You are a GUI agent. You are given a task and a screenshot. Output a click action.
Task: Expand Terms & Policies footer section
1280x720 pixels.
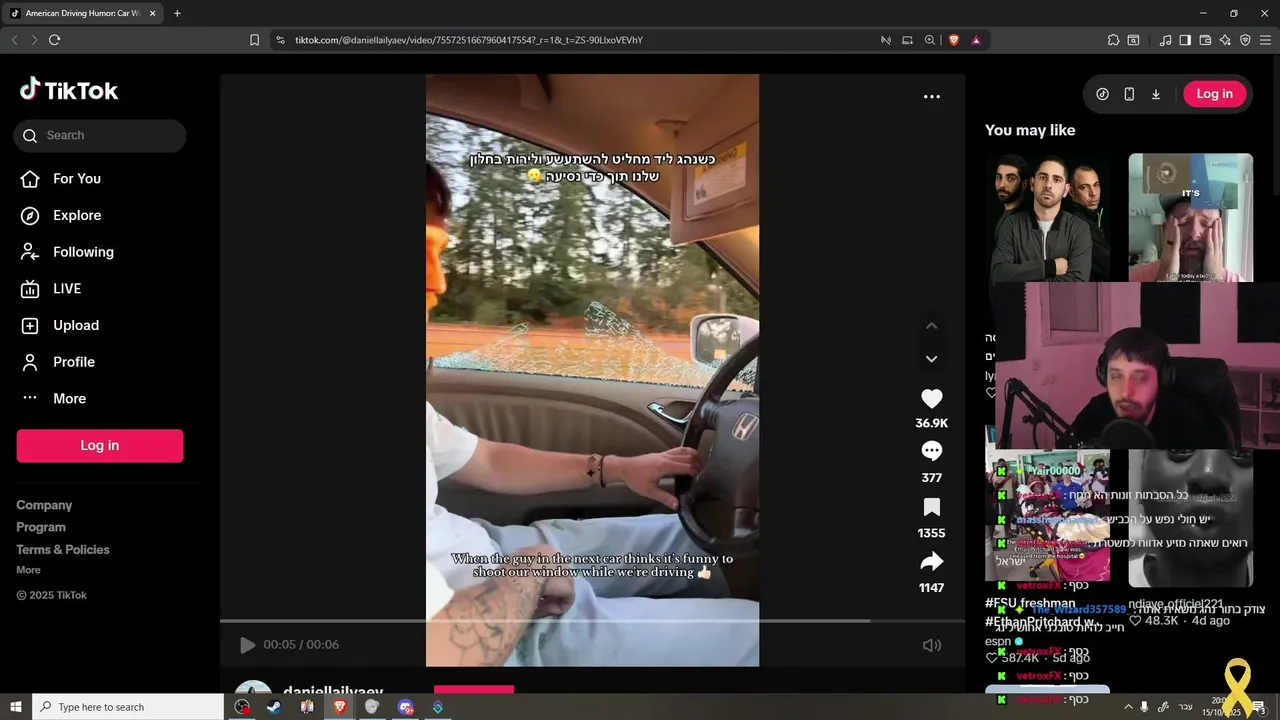(63, 549)
